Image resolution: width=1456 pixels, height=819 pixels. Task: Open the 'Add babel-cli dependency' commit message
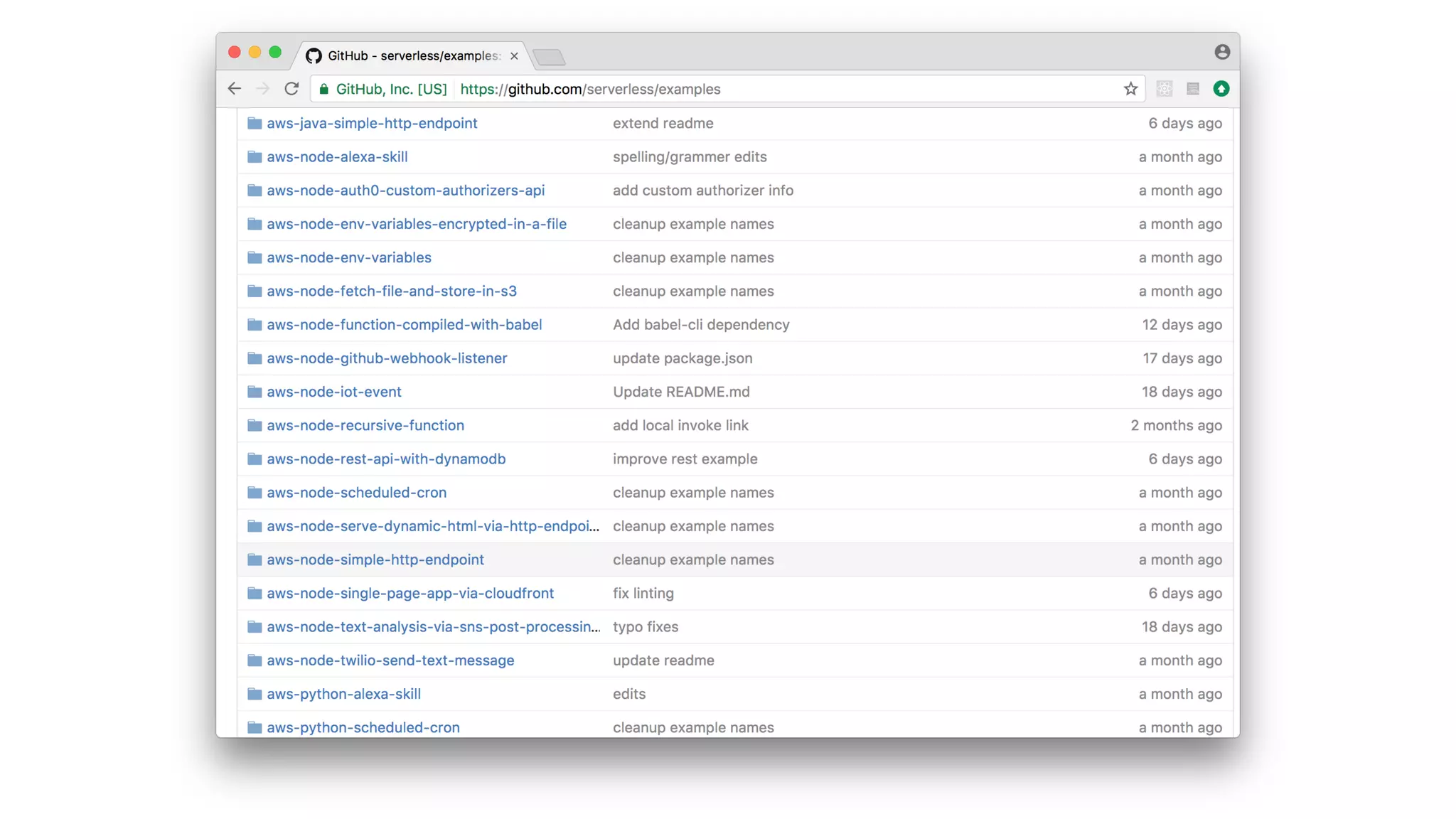(x=701, y=325)
